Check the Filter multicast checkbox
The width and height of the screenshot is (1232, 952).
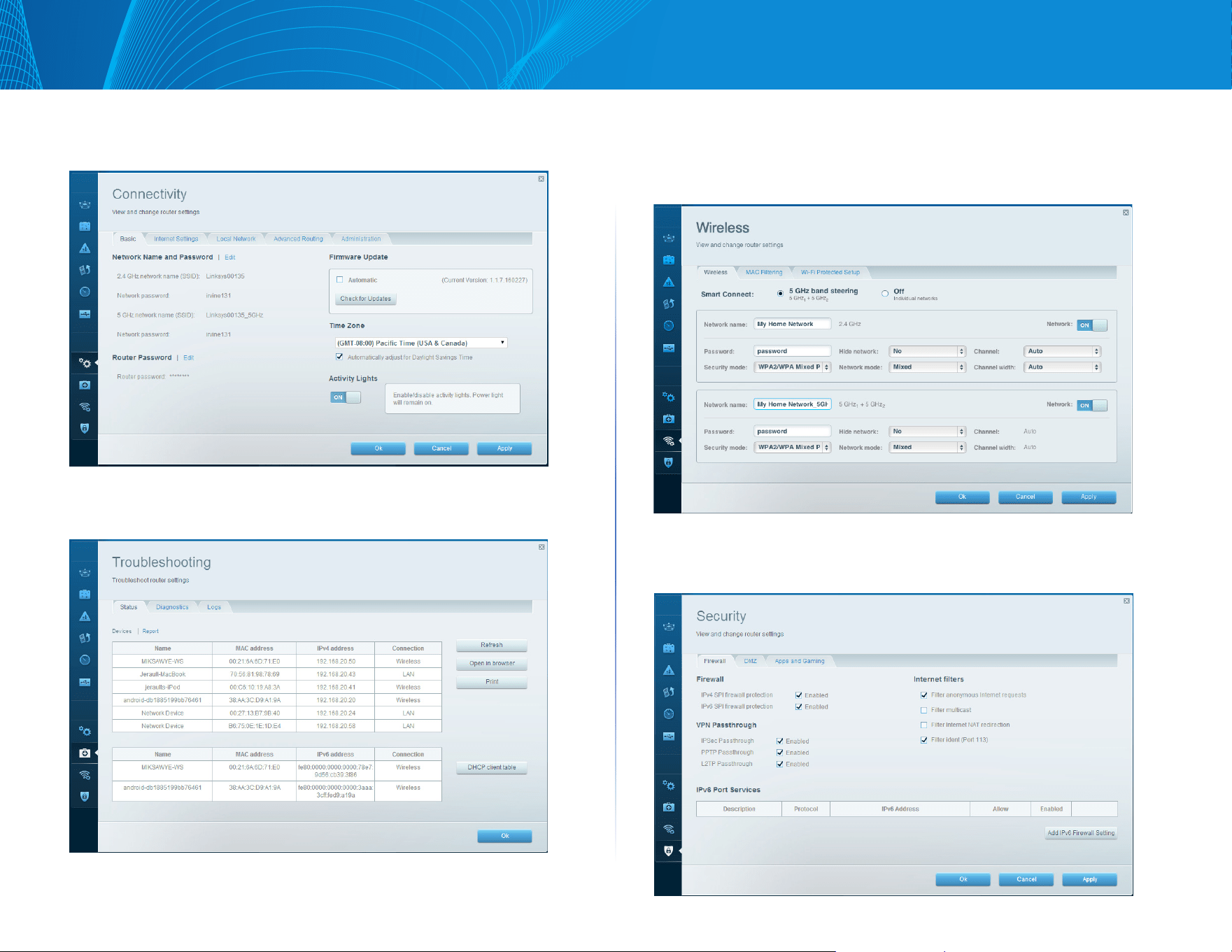(x=923, y=710)
